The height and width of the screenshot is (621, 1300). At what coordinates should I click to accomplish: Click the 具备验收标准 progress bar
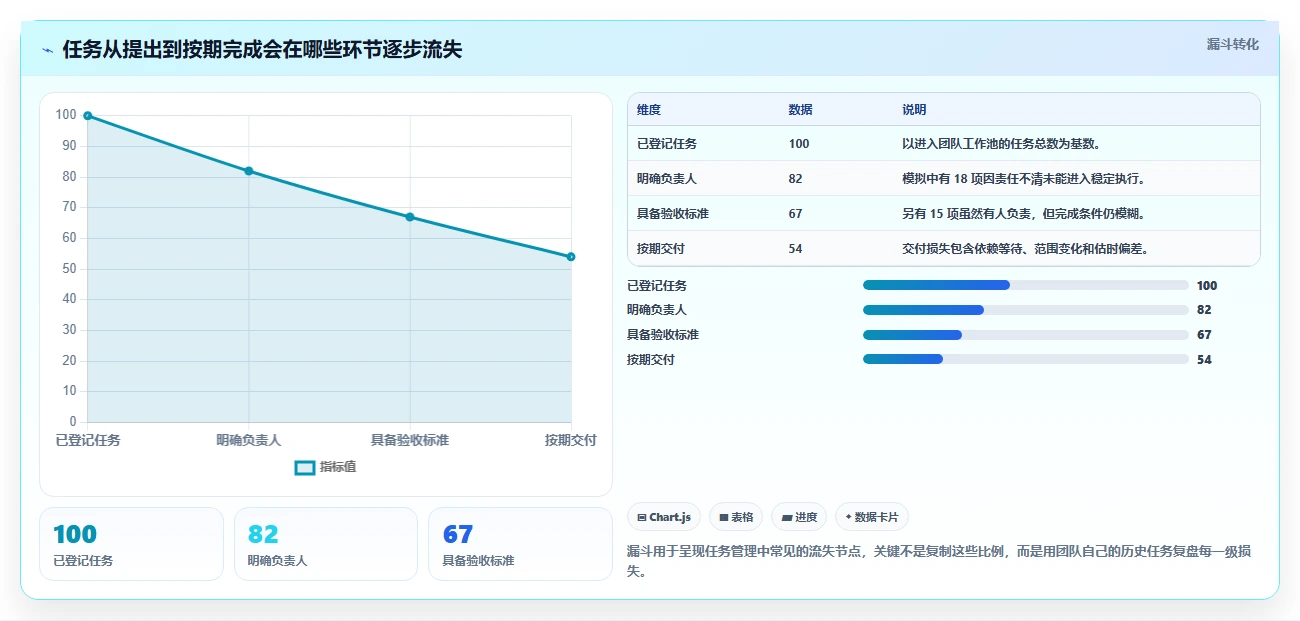pos(1026,335)
